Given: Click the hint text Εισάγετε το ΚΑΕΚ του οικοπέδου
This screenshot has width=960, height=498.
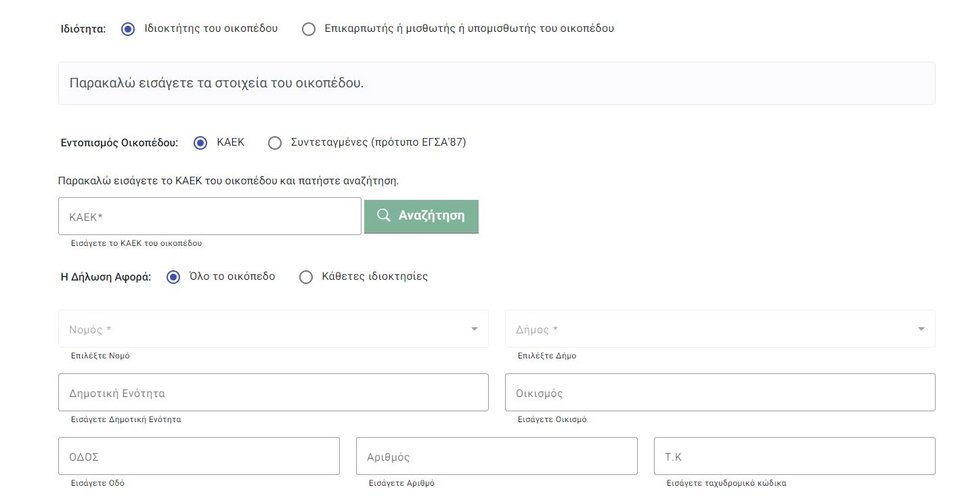Looking at the screenshot, I should pos(136,243).
